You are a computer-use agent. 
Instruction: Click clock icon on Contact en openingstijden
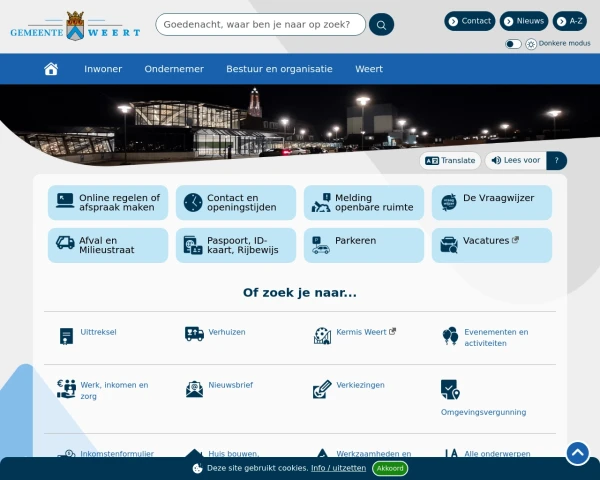tap(193, 202)
